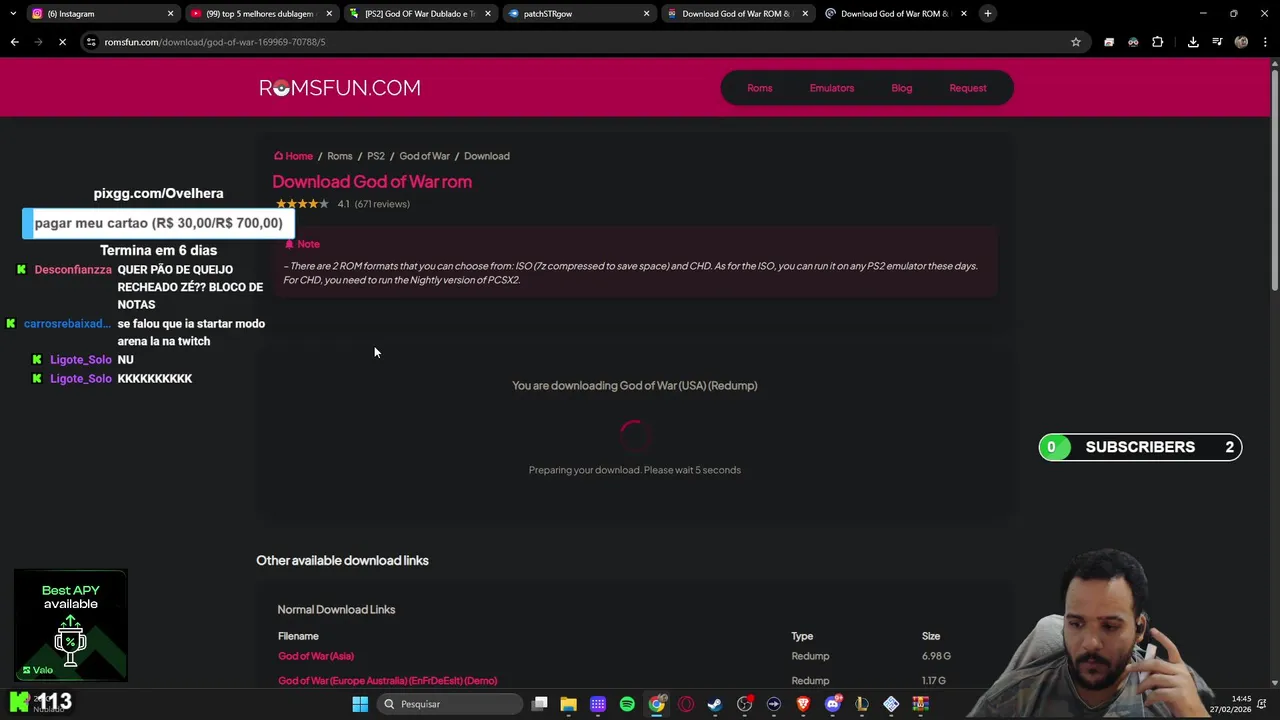
Task: Click the pixgg.com/Ovelhera overlay text
Action: tap(159, 193)
